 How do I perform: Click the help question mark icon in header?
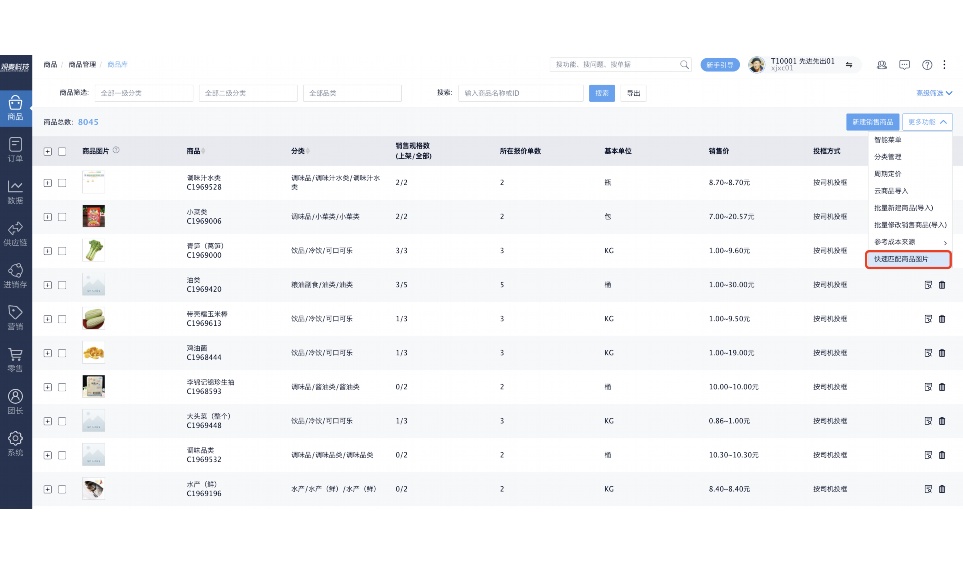927,65
